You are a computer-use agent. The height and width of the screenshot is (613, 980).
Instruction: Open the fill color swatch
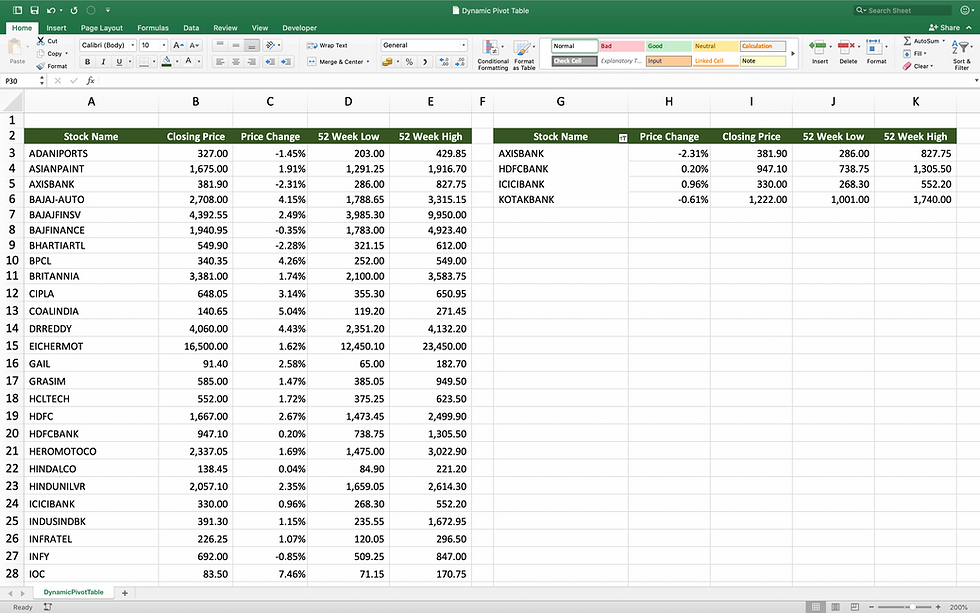(168, 62)
